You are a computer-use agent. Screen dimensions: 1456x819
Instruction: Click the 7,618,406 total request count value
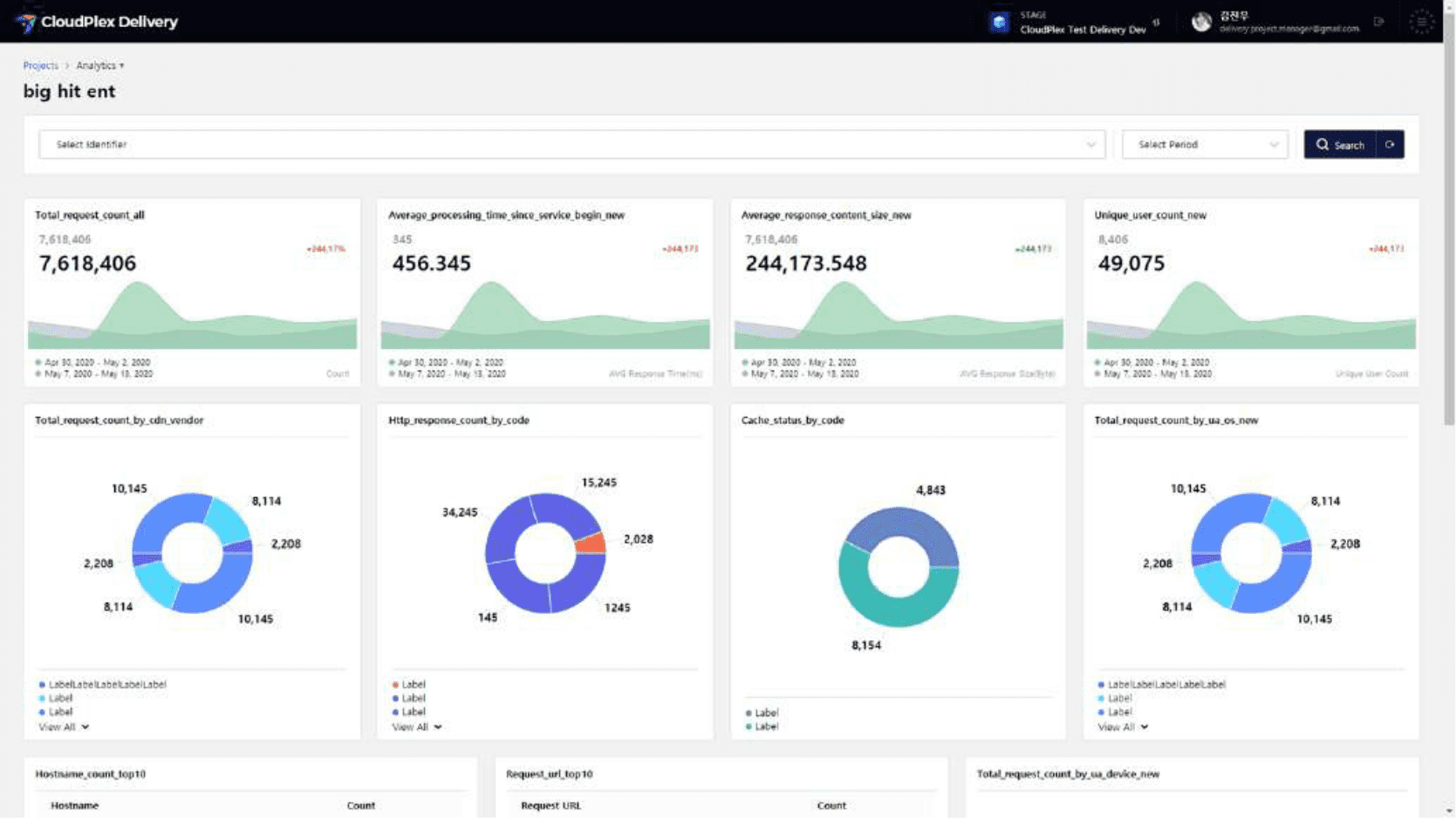[87, 263]
